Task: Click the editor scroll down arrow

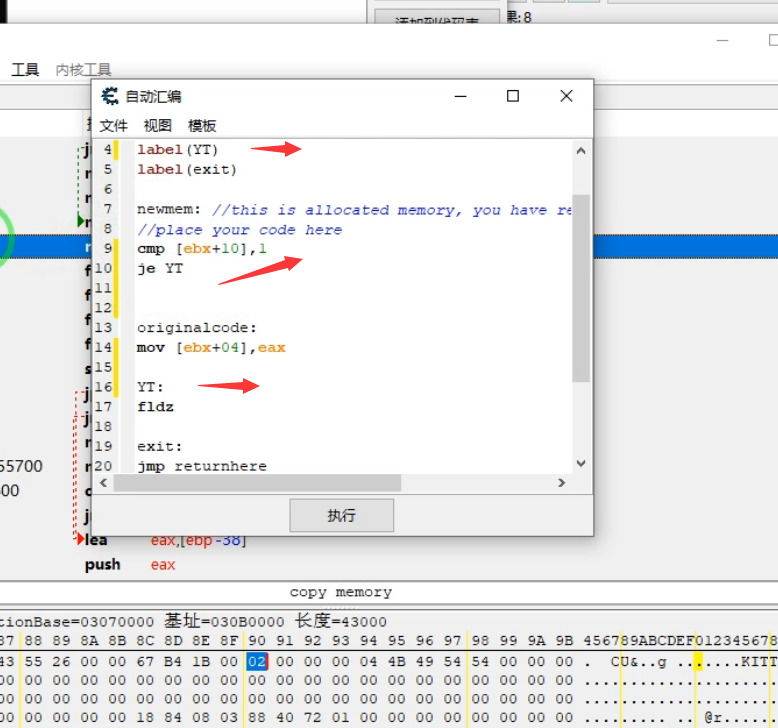Action: click(x=581, y=463)
